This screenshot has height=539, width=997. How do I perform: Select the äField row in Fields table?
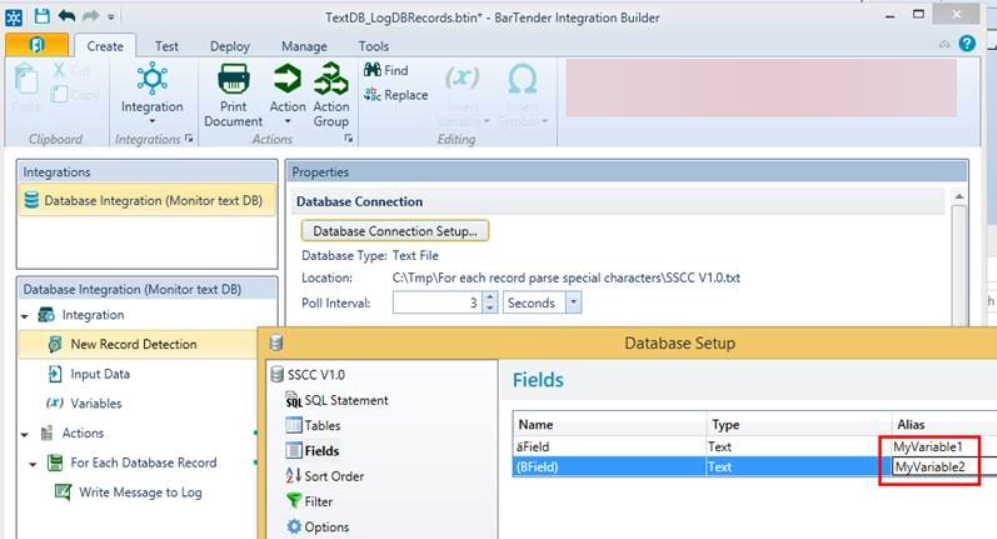pos(754,447)
